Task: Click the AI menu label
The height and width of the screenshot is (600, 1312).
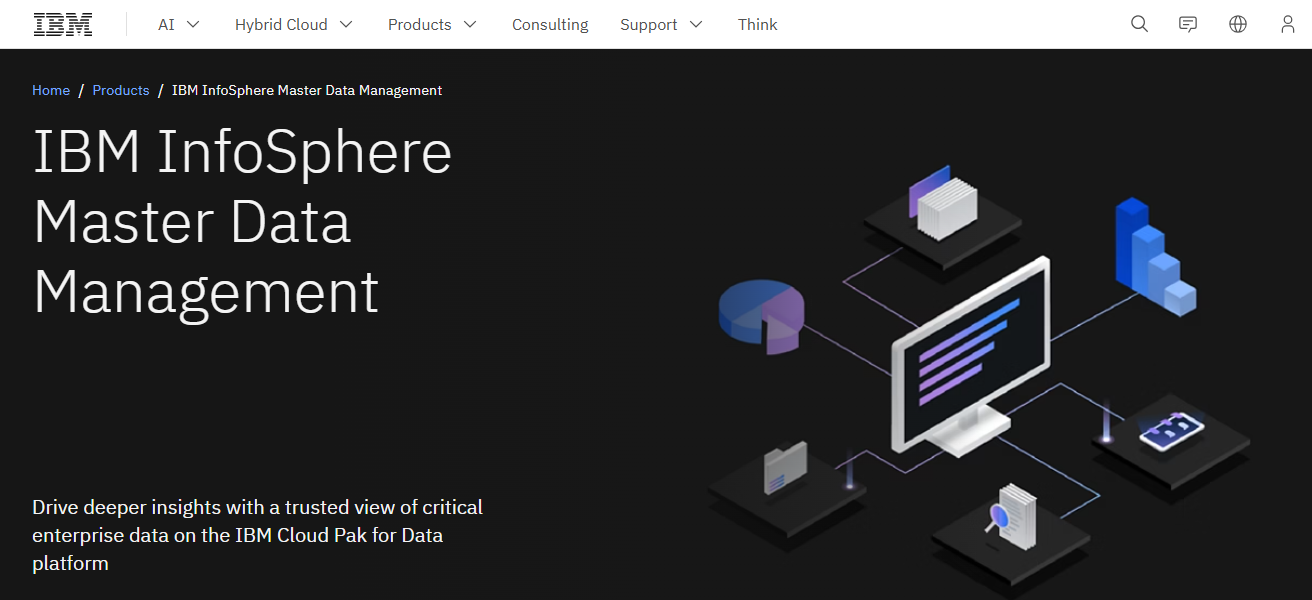Action: [x=167, y=24]
